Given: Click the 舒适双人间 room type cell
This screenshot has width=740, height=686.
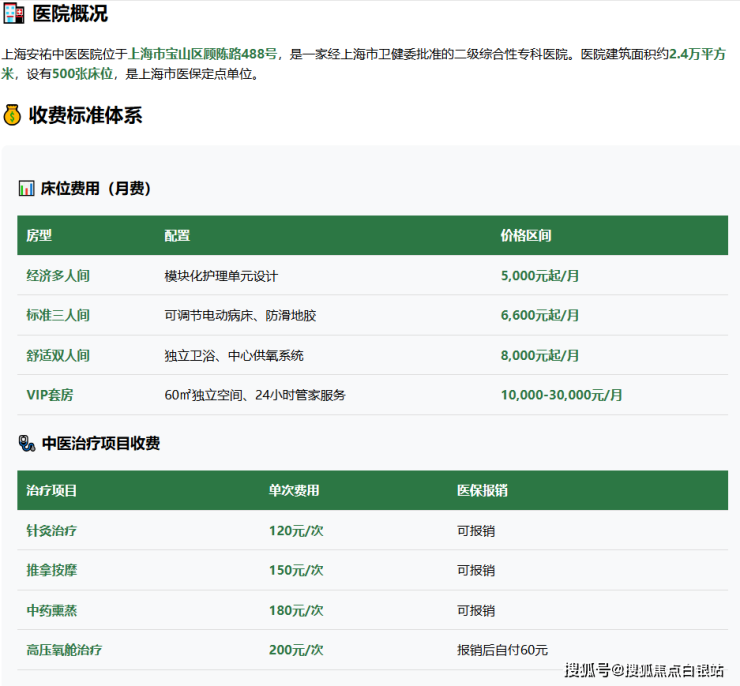Looking at the screenshot, I should click(x=58, y=355).
